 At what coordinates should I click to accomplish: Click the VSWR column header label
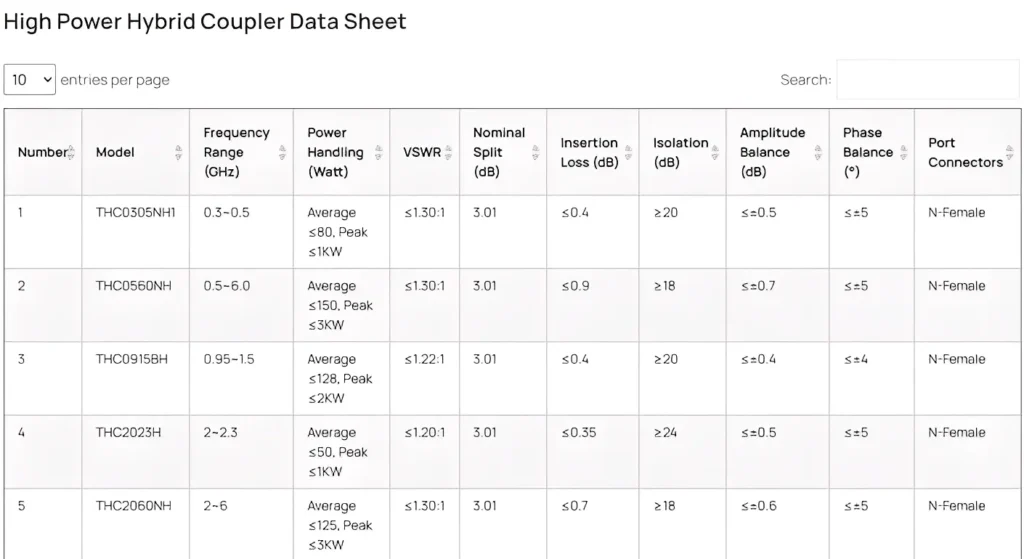click(420, 152)
